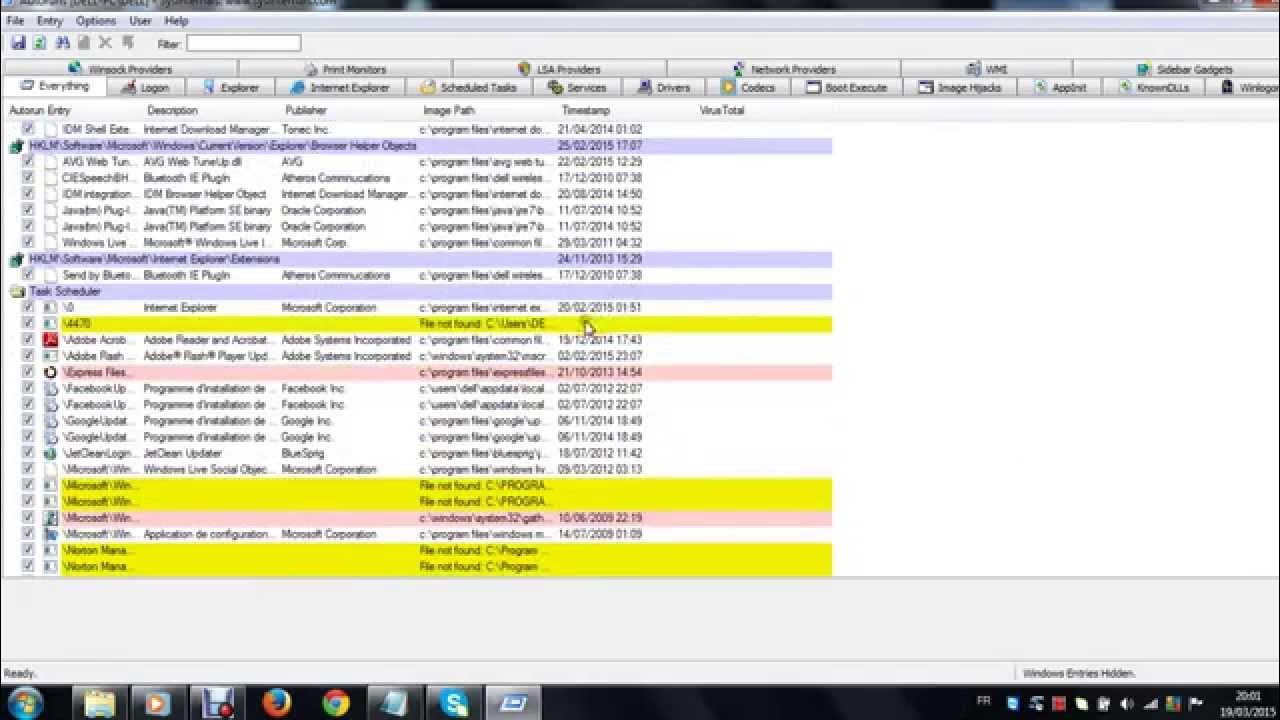Select the yellow \4470 file-not-found row
Screen dimensions: 1280x720
446,324
